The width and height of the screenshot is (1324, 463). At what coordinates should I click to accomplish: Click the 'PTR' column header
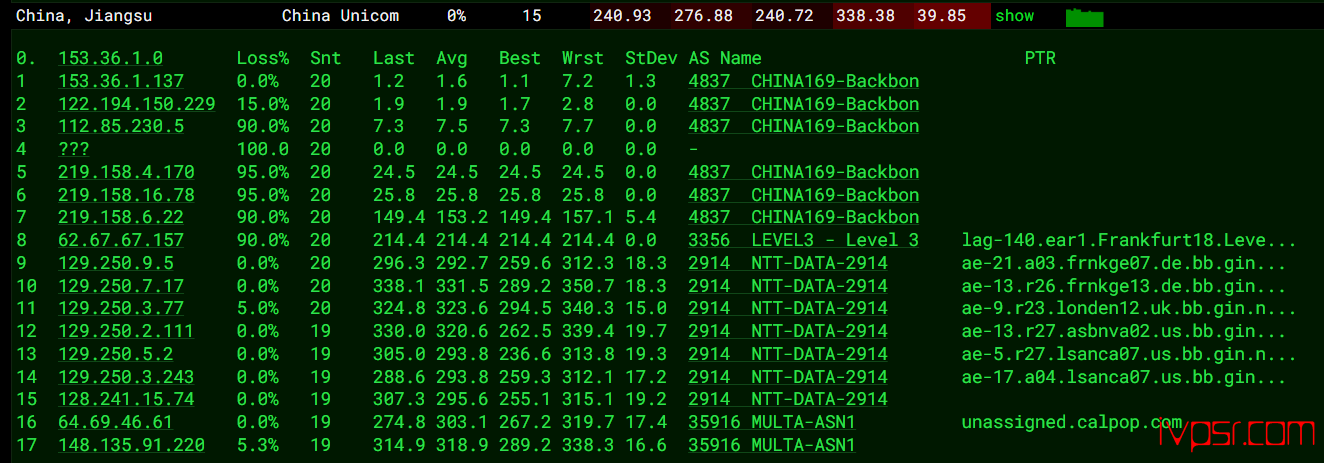pos(1040,58)
